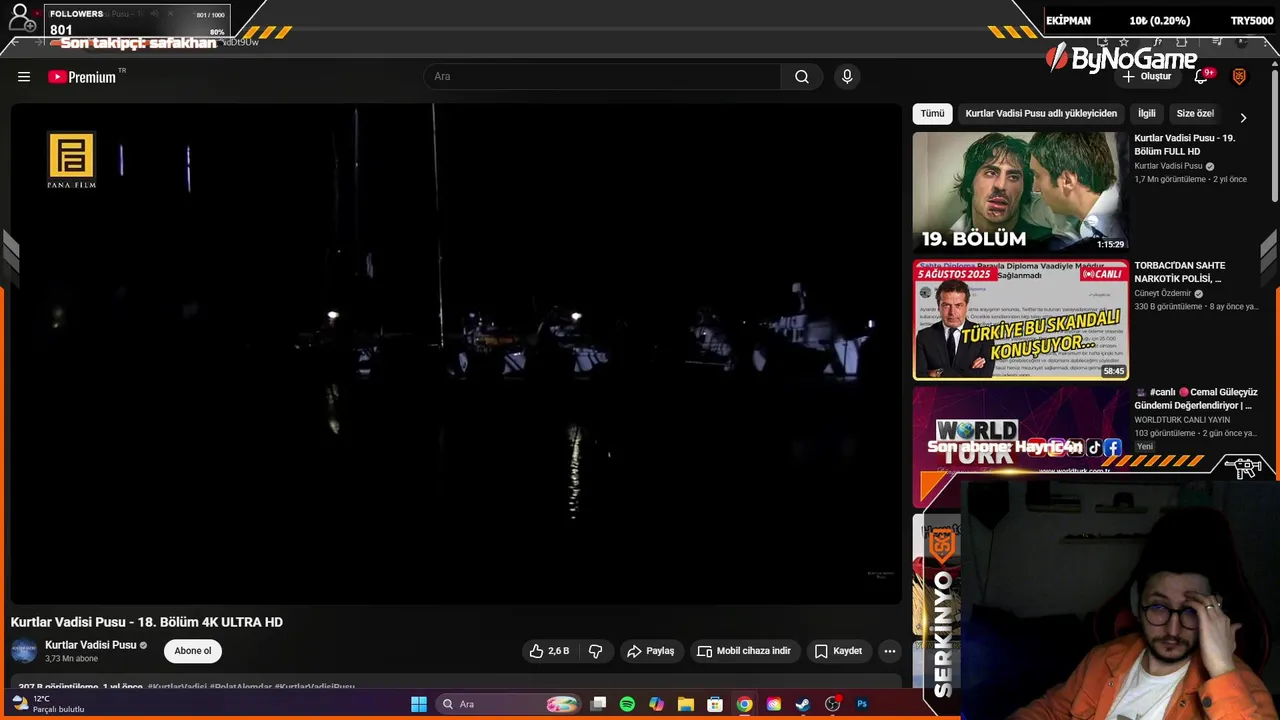Image resolution: width=1280 pixels, height=720 pixels.
Task: Open Microsoft Store from taskbar
Action: (x=715, y=704)
